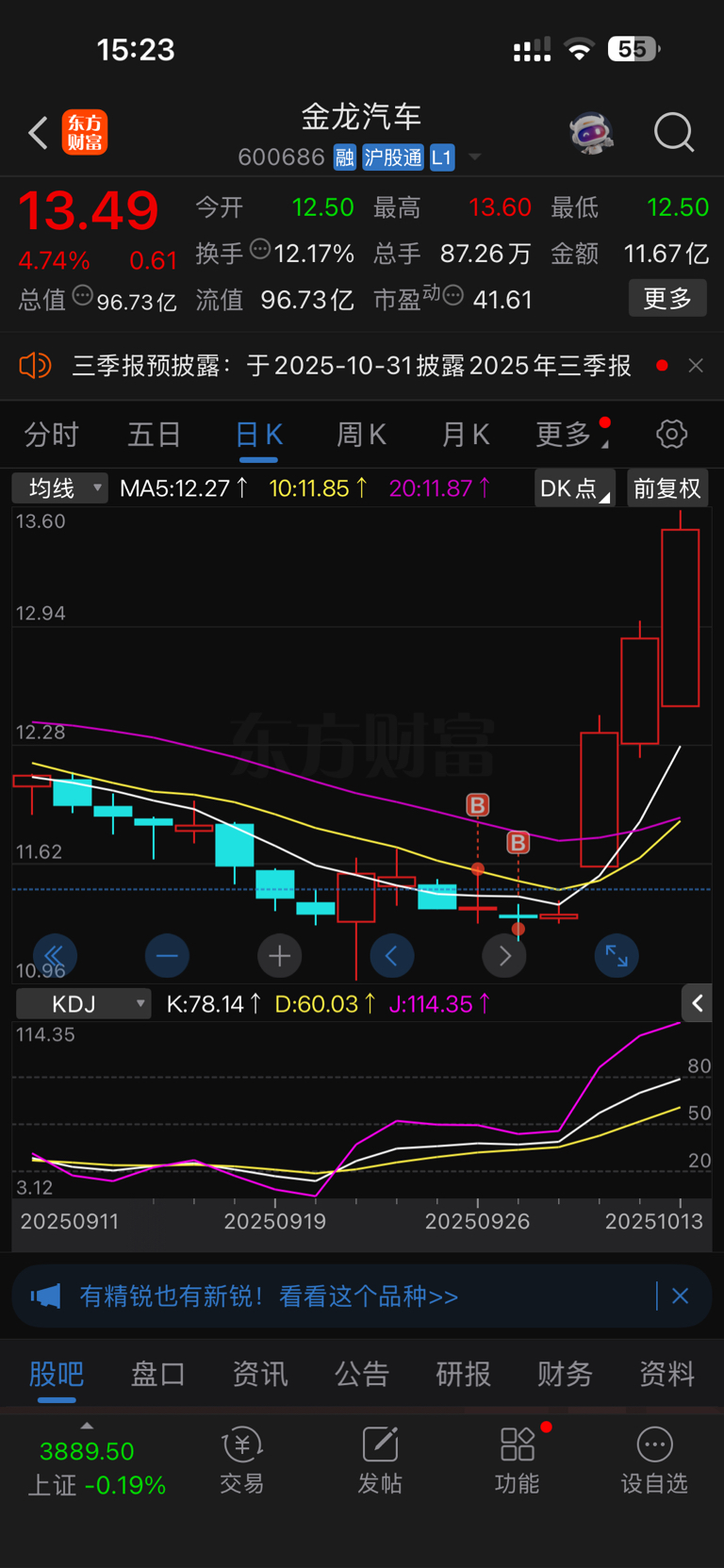Switch to 周K chart tab

coord(361,434)
